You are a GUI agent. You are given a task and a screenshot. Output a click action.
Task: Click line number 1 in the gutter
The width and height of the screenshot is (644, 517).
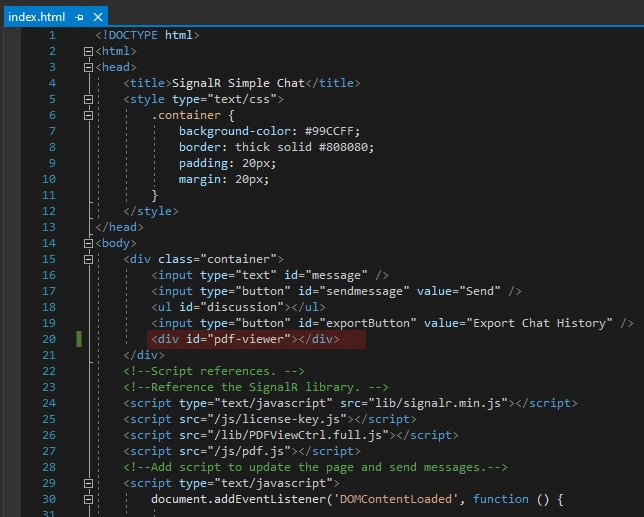pyautogui.click(x=52, y=35)
